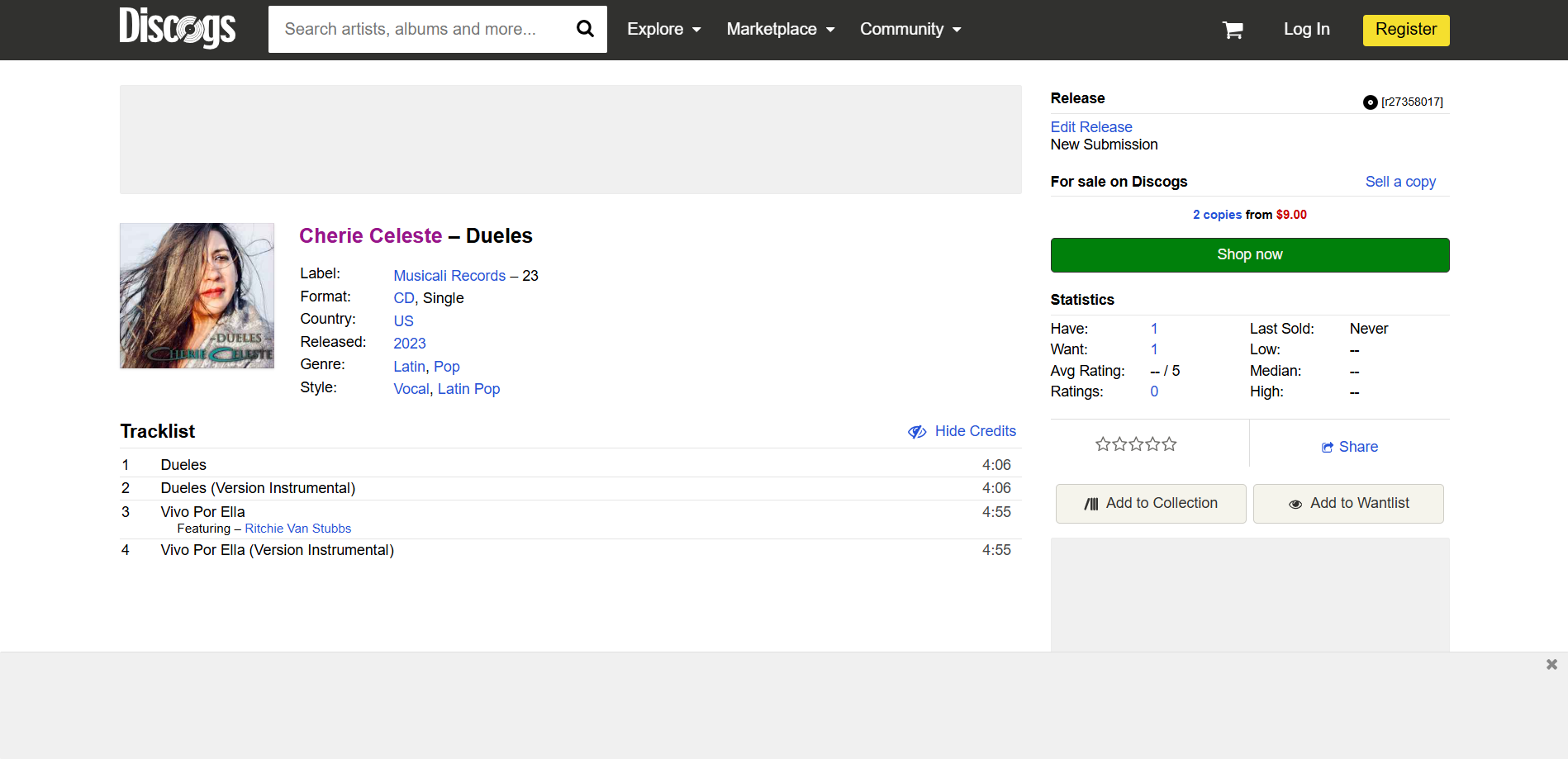Viewport: 1568px width, 759px height.
Task: Close the bottom ad banner
Action: pos(1551,664)
